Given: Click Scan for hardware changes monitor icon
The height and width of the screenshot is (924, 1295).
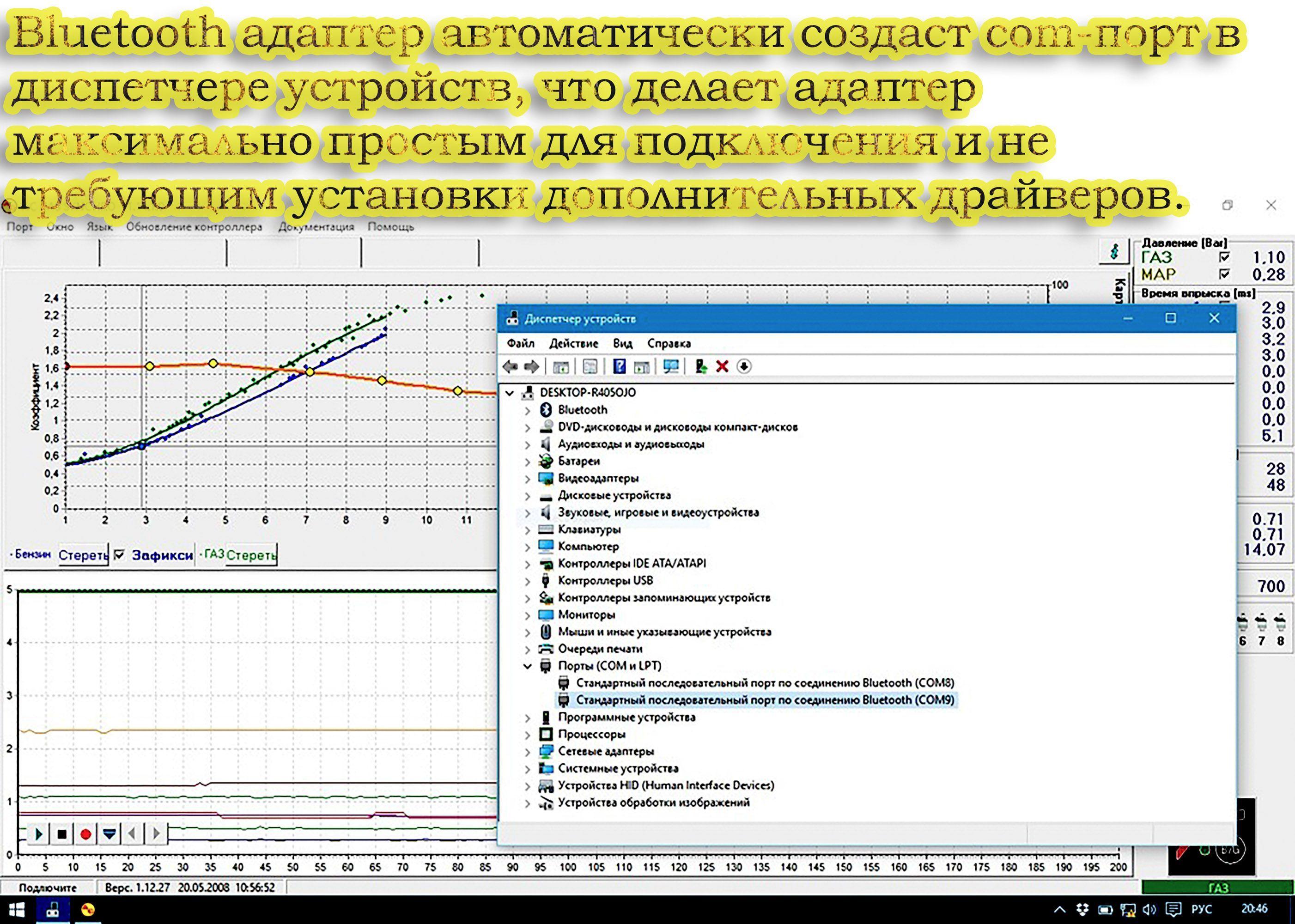Looking at the screenshot, I should pyautogui.click(x=671, y=366).
